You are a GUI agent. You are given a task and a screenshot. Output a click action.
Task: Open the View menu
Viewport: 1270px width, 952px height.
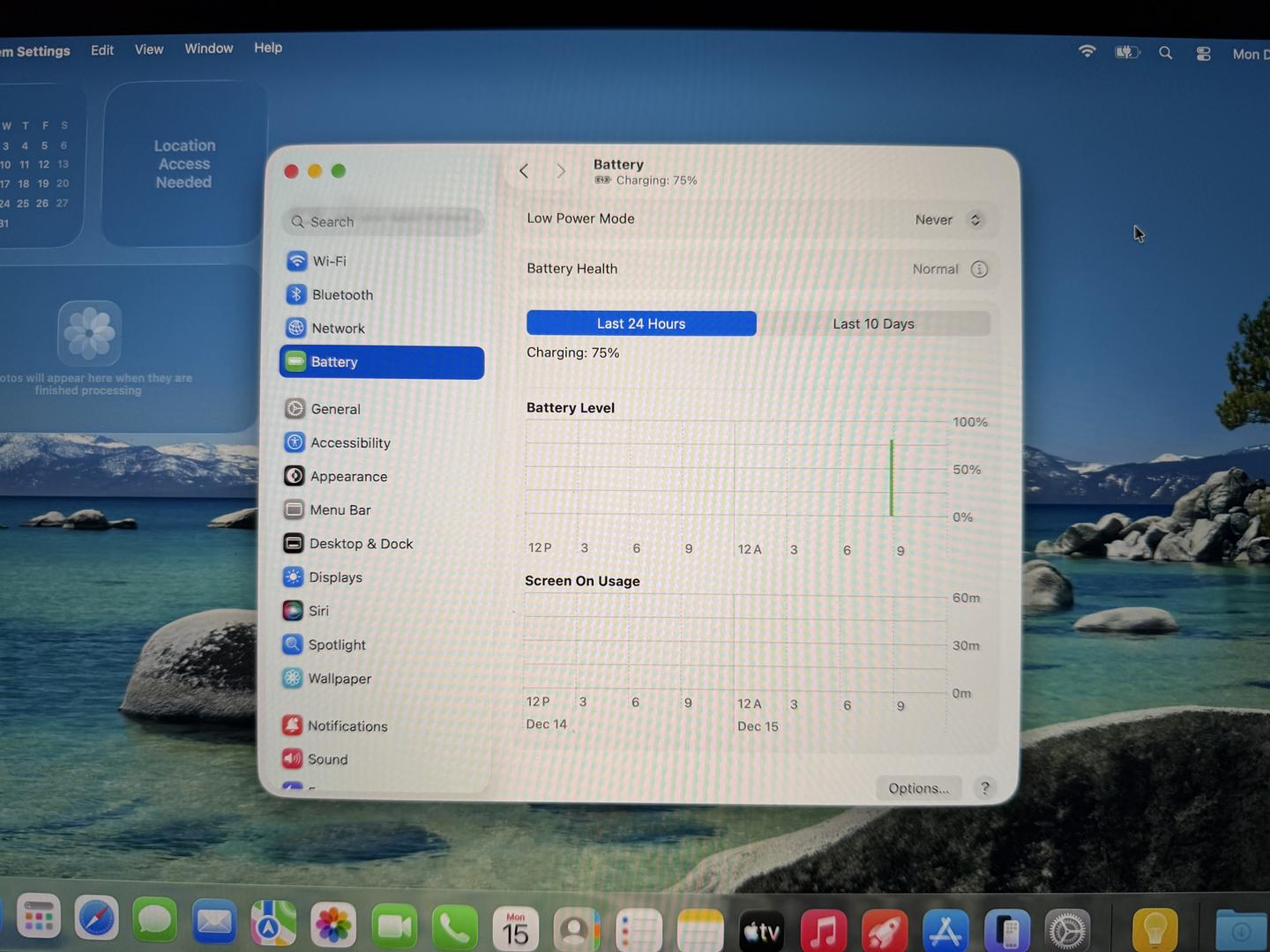148,49
